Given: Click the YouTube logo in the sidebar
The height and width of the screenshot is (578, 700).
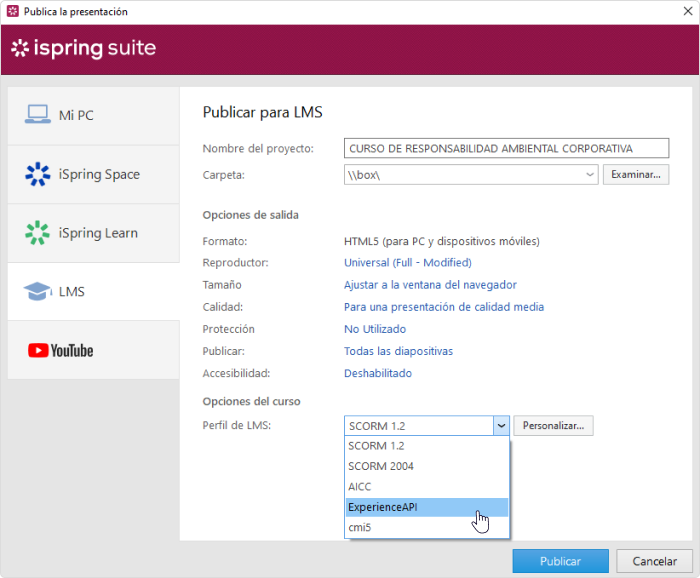Looking at the screenshot, I should (61, 350).
